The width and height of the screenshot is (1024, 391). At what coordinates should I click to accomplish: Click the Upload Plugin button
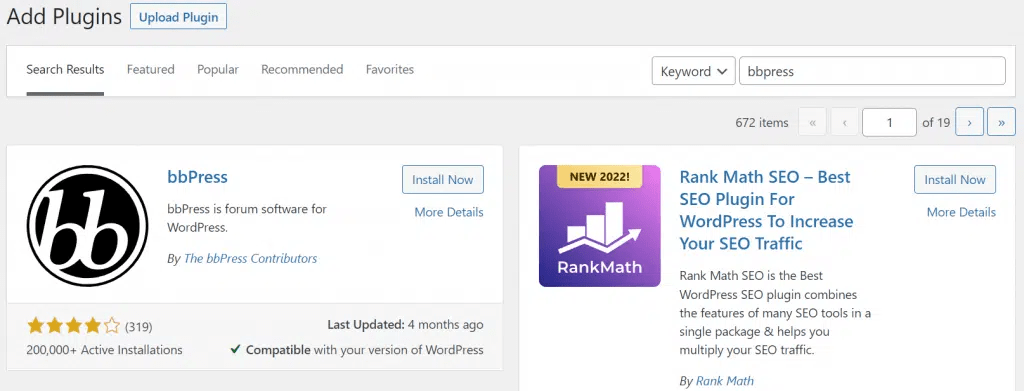click(178, 17)
